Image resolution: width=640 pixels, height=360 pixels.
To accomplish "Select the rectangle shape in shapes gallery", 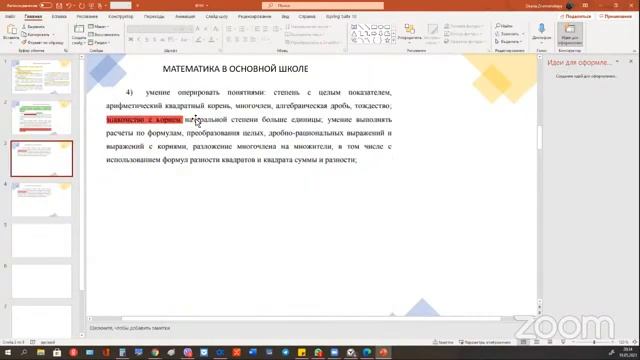I will pyautogui.click(x=373, y=27).
